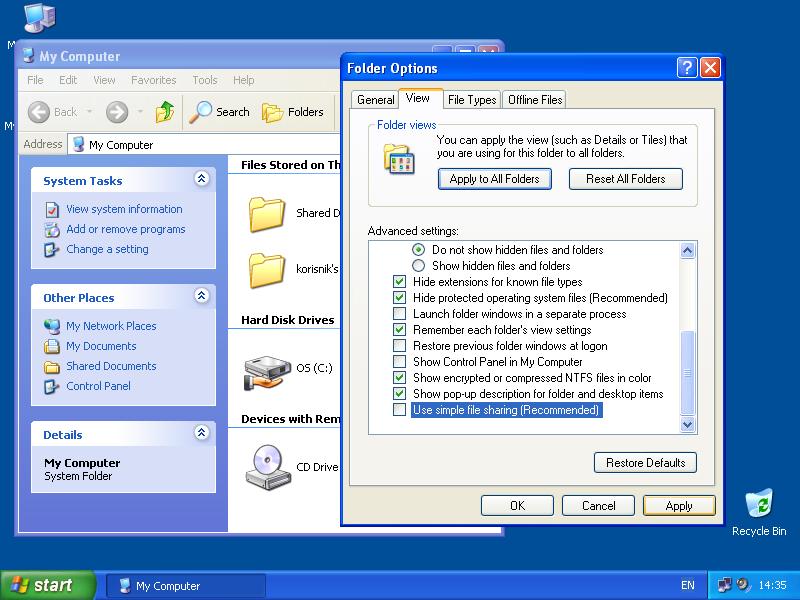
Task: Click My Computer icon in address bar
Action: click(x=79, y=144)
